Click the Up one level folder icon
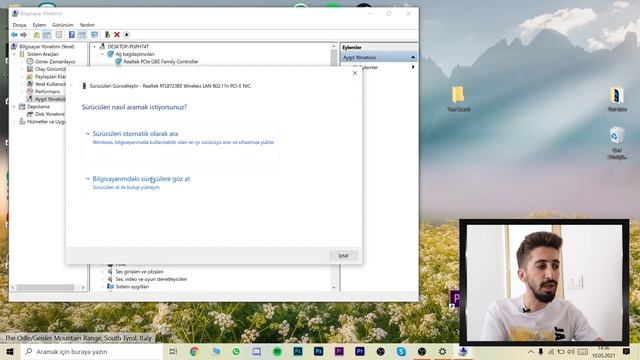 pos(36,35)
